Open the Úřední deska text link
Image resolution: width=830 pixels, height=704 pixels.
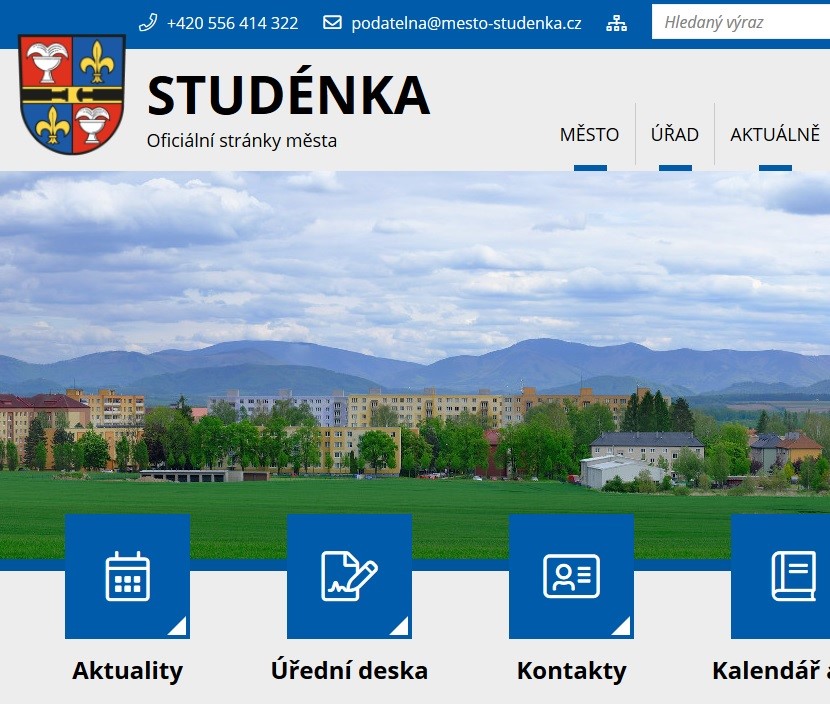coord(349,670)
